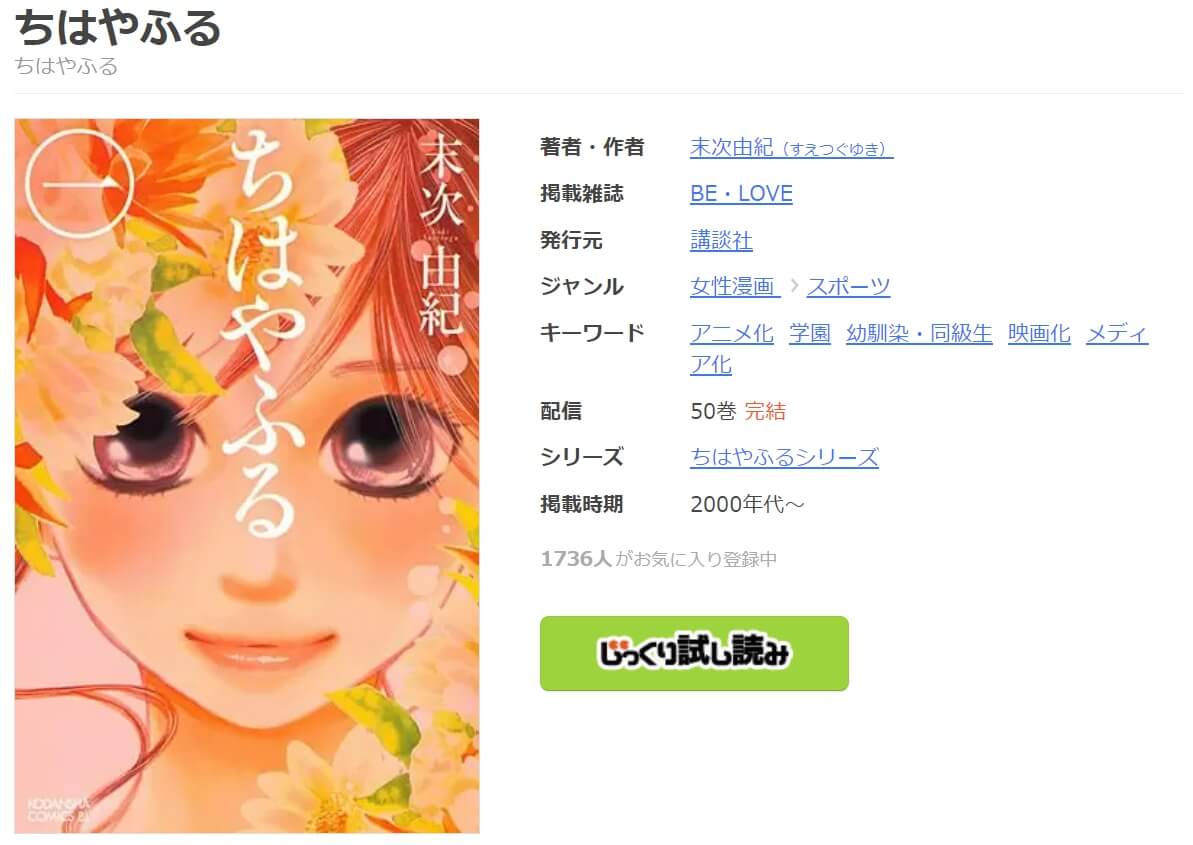Select the スポーツ genre link

click(848, 287)
